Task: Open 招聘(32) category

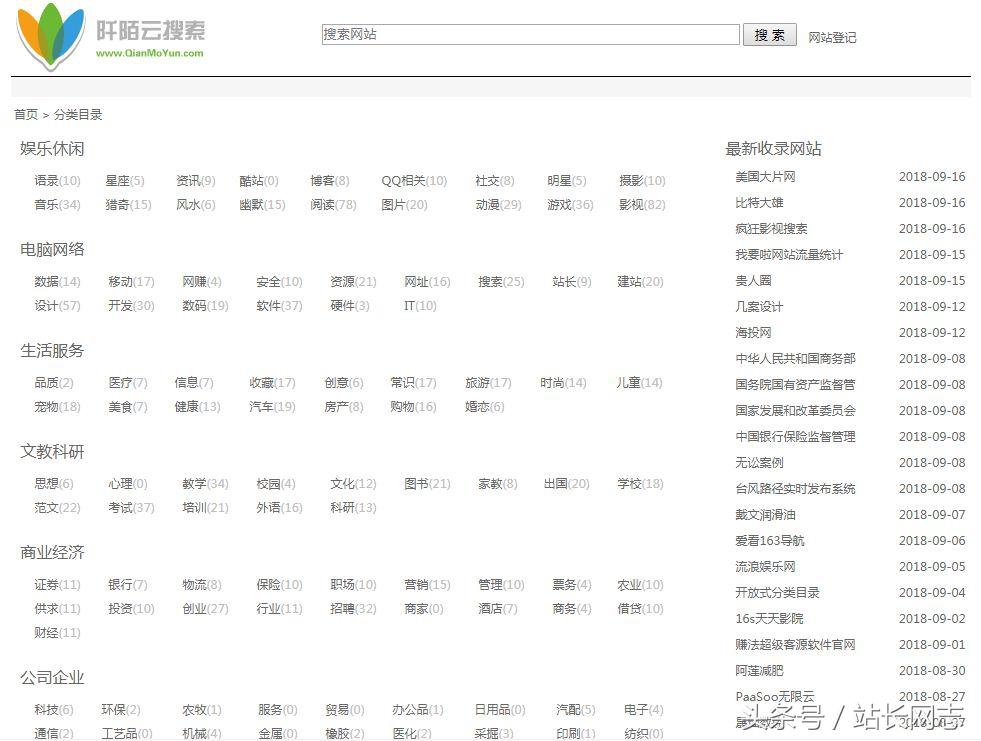Action: tap(353, 608)
